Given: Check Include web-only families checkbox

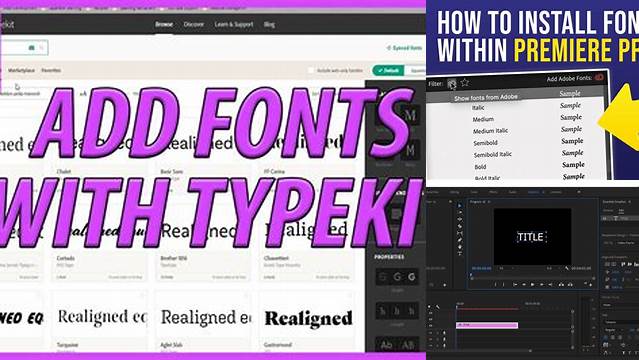Looking at the screenshot, I should [311, 71].
